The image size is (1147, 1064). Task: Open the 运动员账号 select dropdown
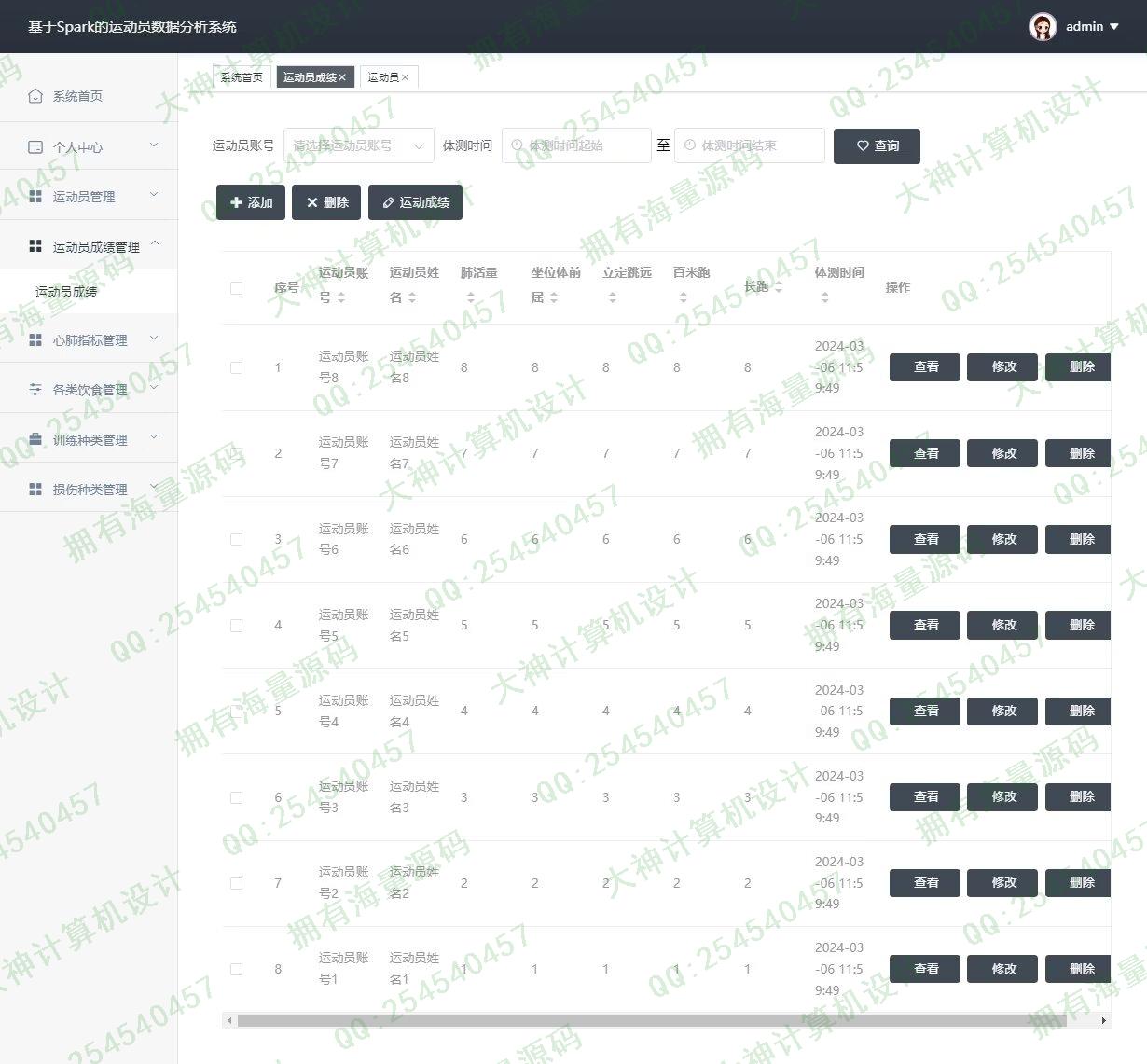click(x=358, y=145)
